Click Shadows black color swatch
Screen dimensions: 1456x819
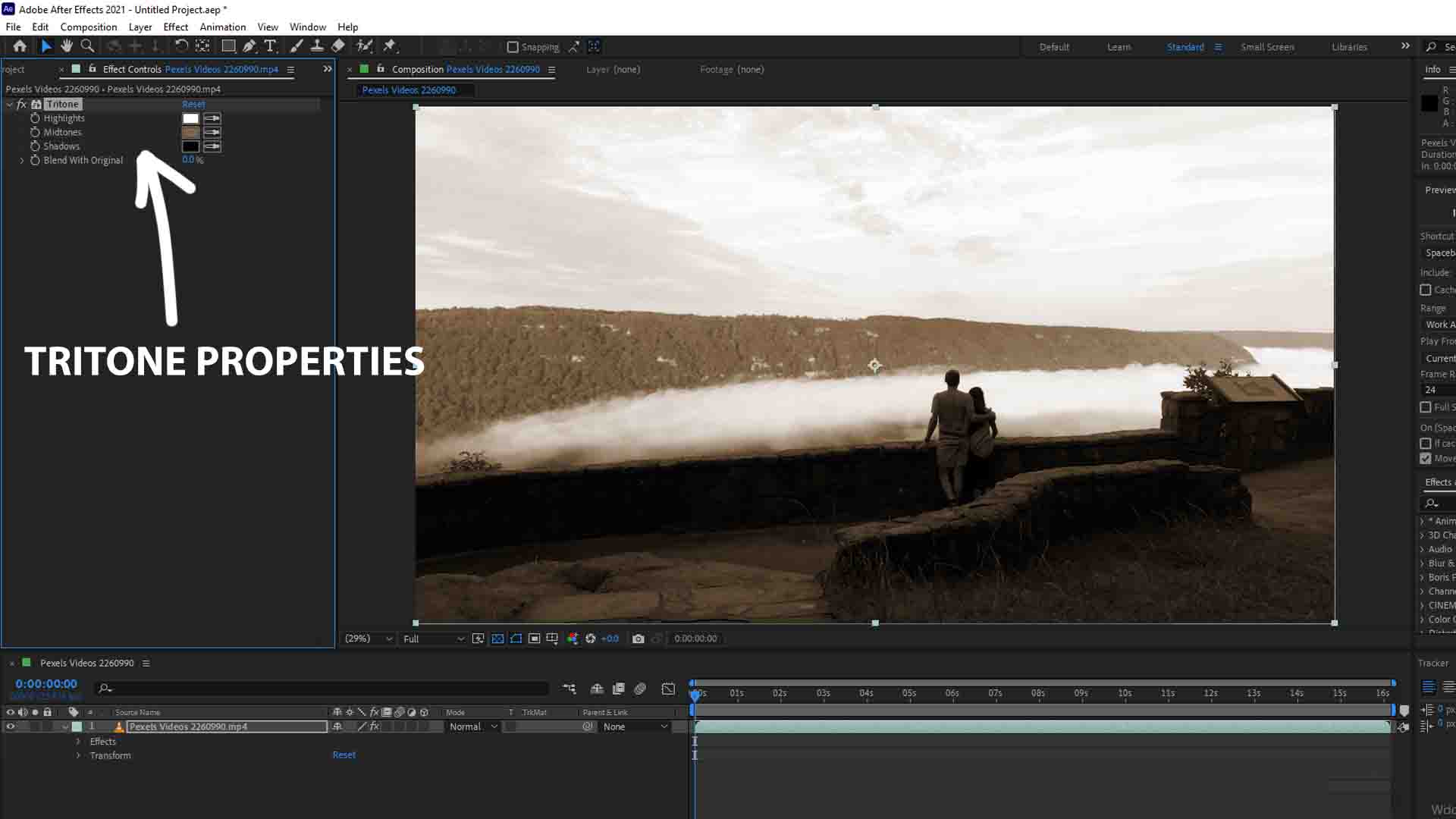click(x=190, y=146)
